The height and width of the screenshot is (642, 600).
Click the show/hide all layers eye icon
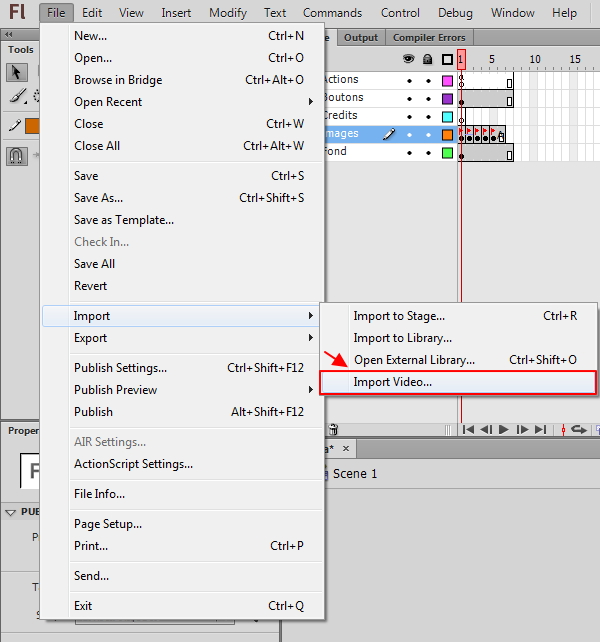tap(408, 59)
